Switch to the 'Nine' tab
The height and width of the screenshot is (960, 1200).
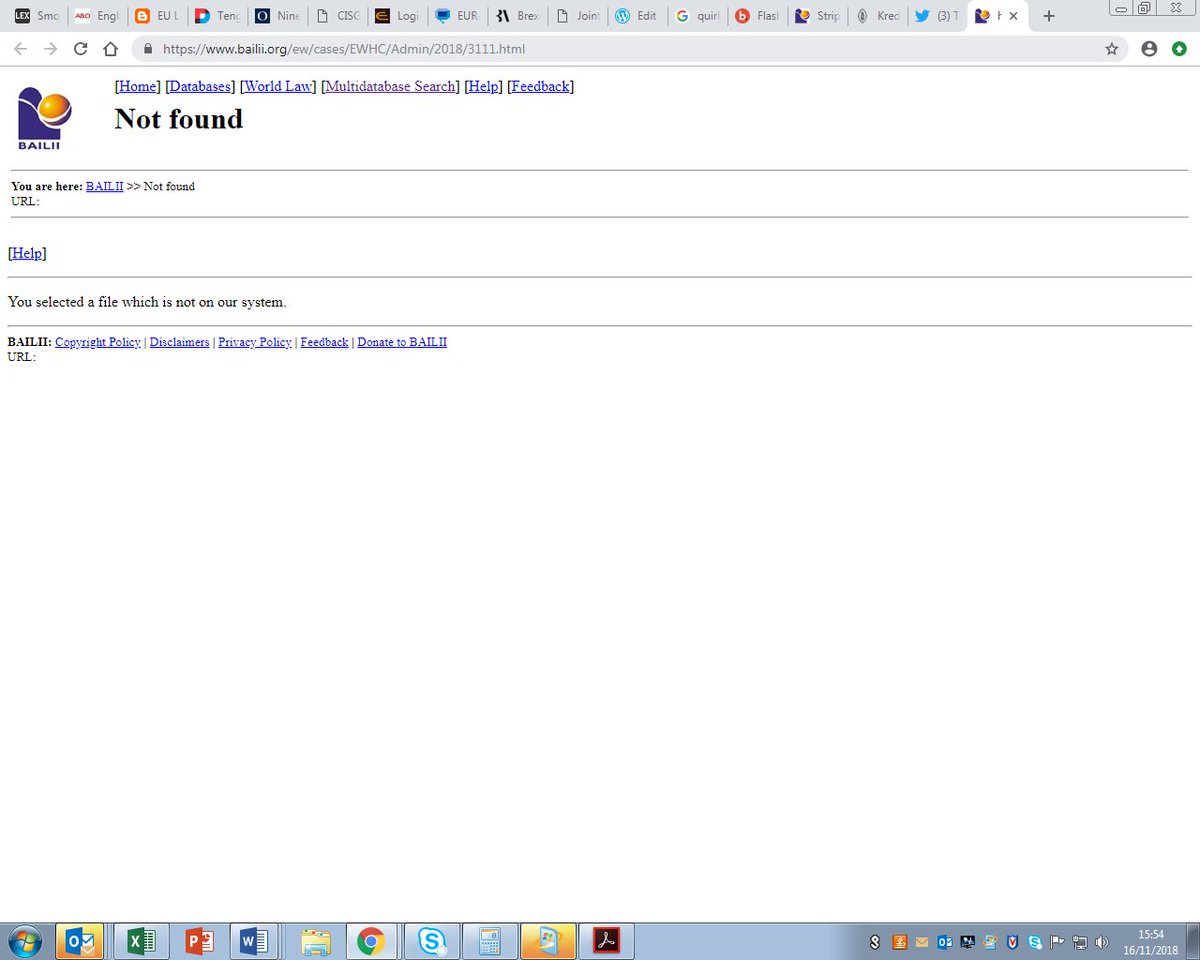point(277,16)
